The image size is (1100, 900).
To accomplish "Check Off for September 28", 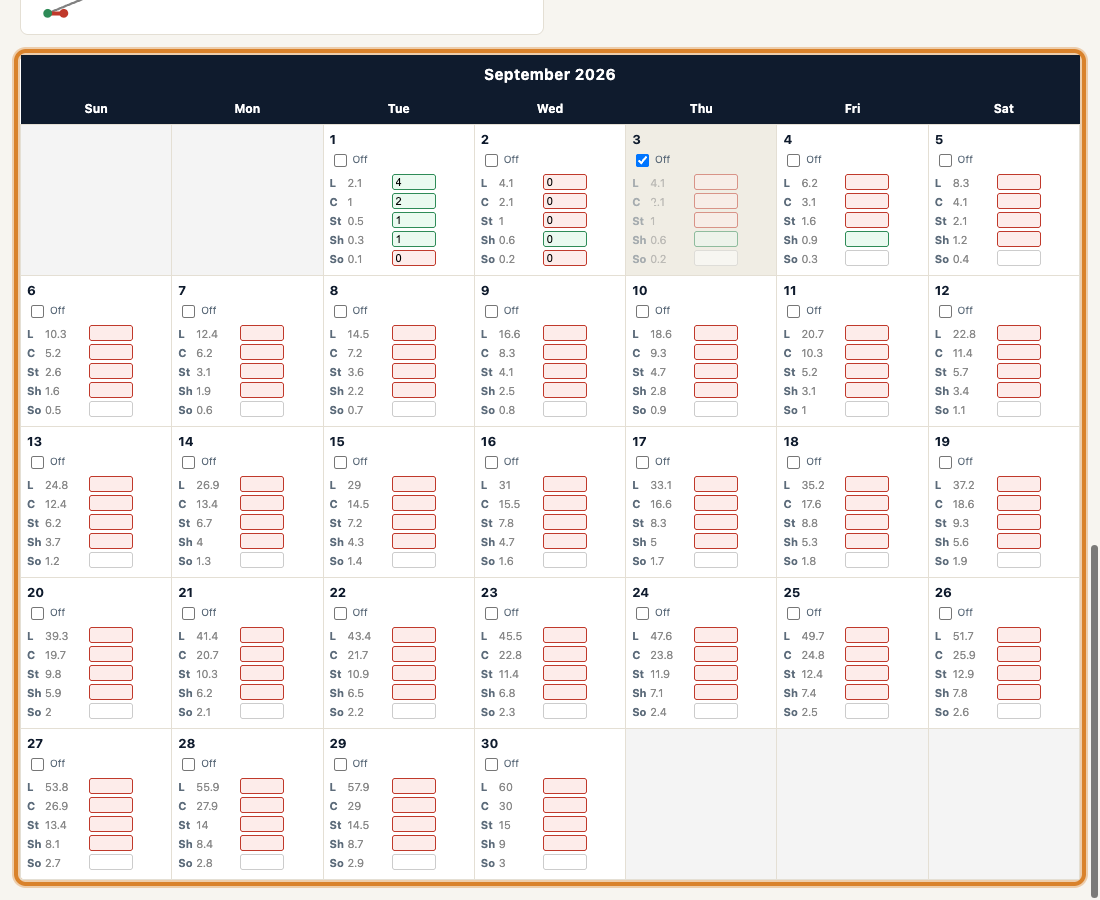I will click(189, 765).
